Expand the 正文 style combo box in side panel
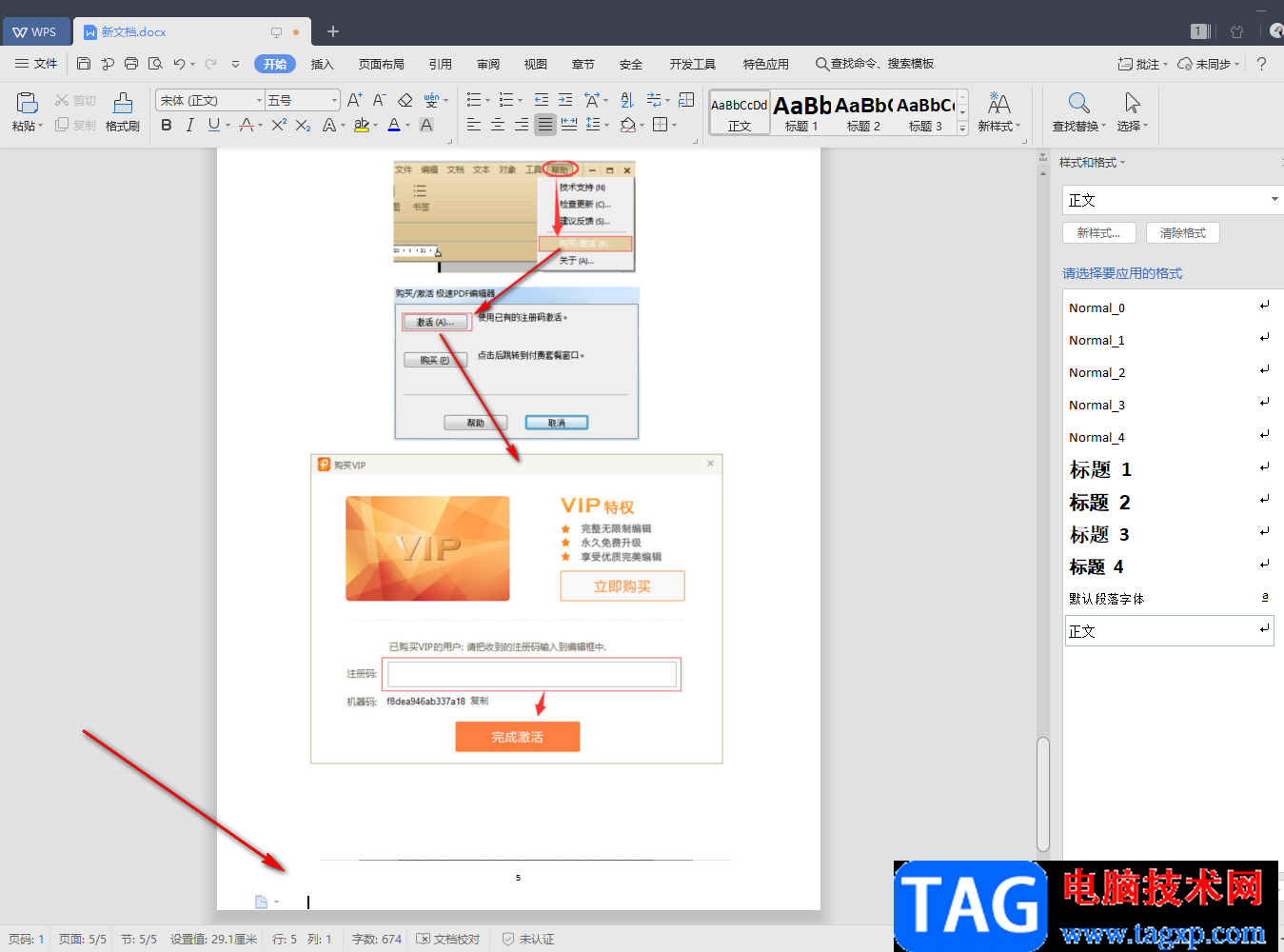 (x=1274, y=200)
